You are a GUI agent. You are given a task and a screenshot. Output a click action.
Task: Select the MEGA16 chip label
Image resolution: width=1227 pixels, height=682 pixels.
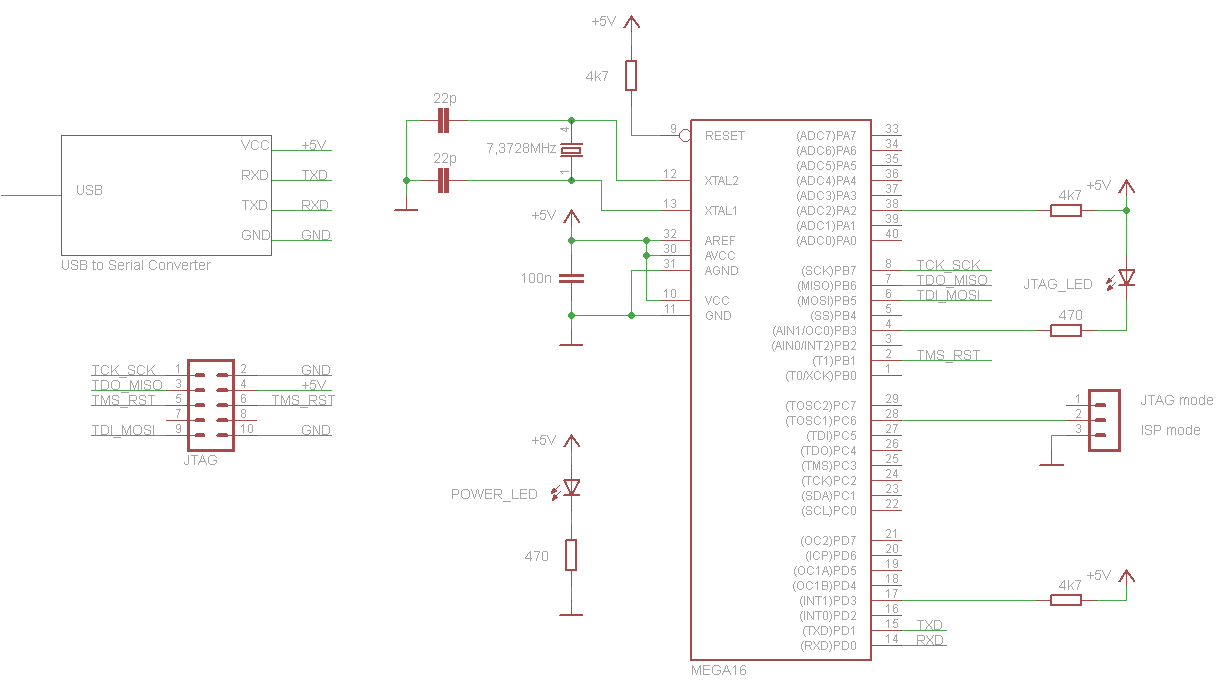(x=718, y=670)
